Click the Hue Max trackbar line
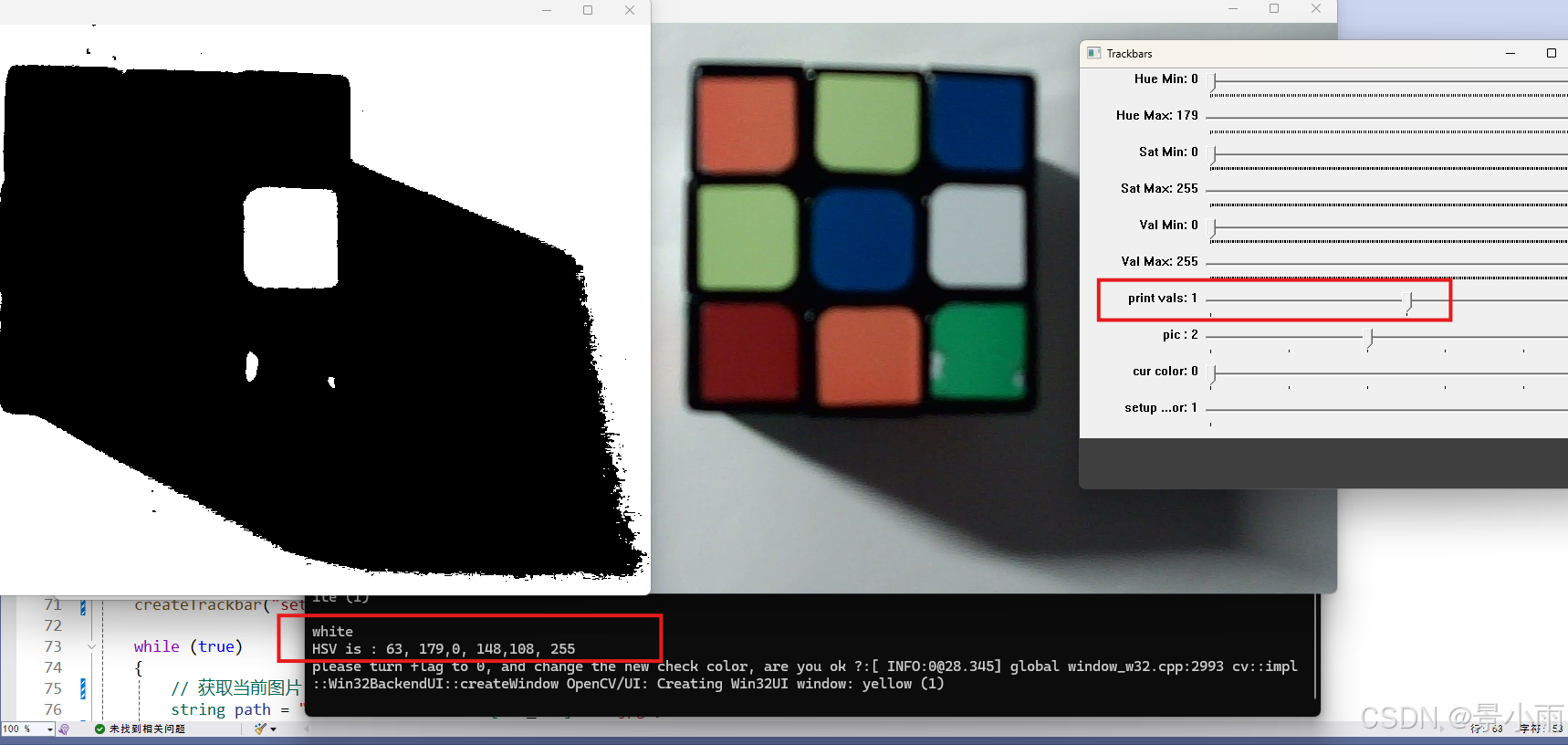Screen dimensions: 1568x745 [1387, 119]
